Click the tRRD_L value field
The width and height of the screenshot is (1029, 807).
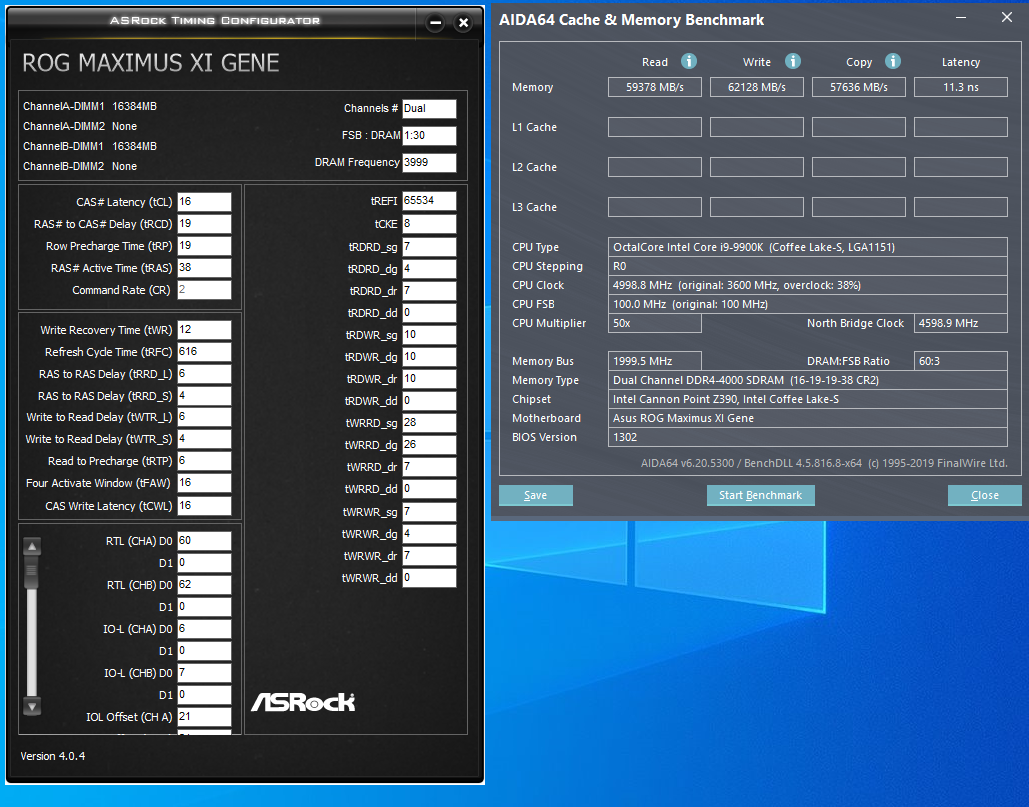[x=204, y=373]
